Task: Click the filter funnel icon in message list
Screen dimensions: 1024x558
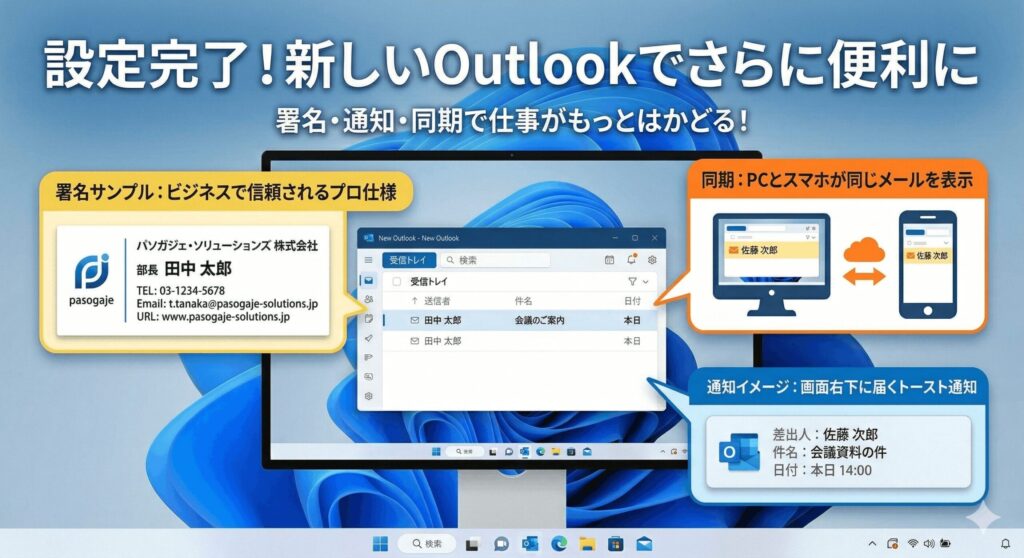Action: (632, 282)
